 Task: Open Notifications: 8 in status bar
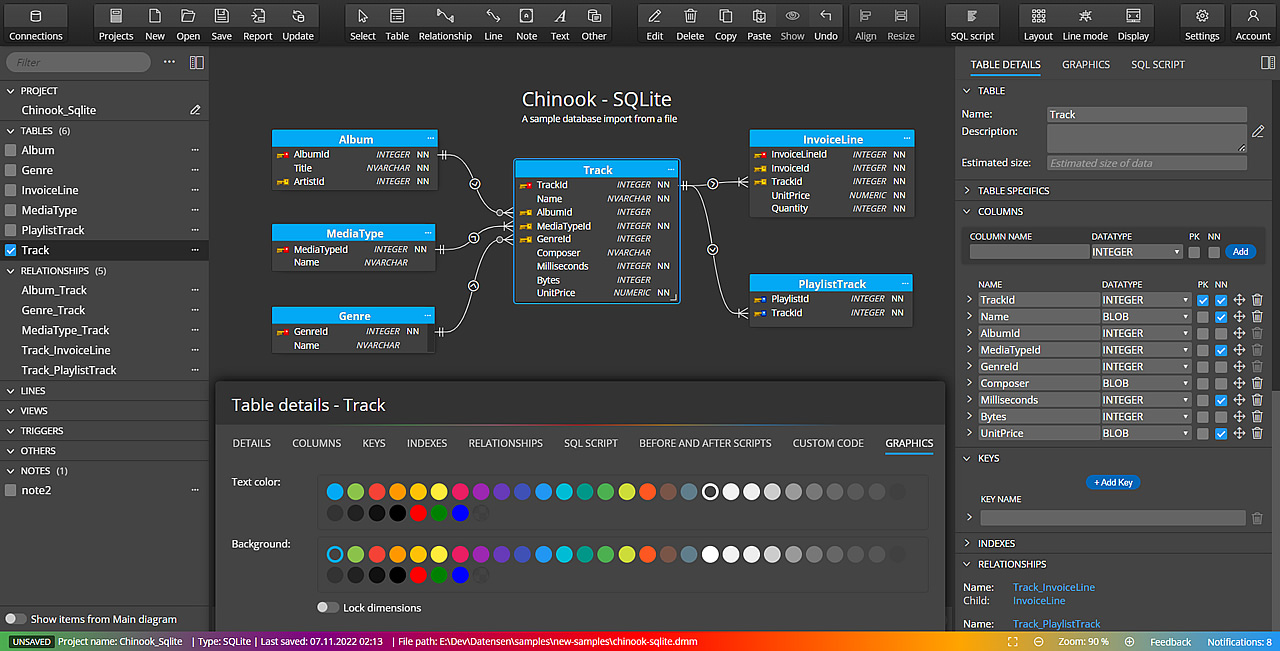tap(1239, 642)
